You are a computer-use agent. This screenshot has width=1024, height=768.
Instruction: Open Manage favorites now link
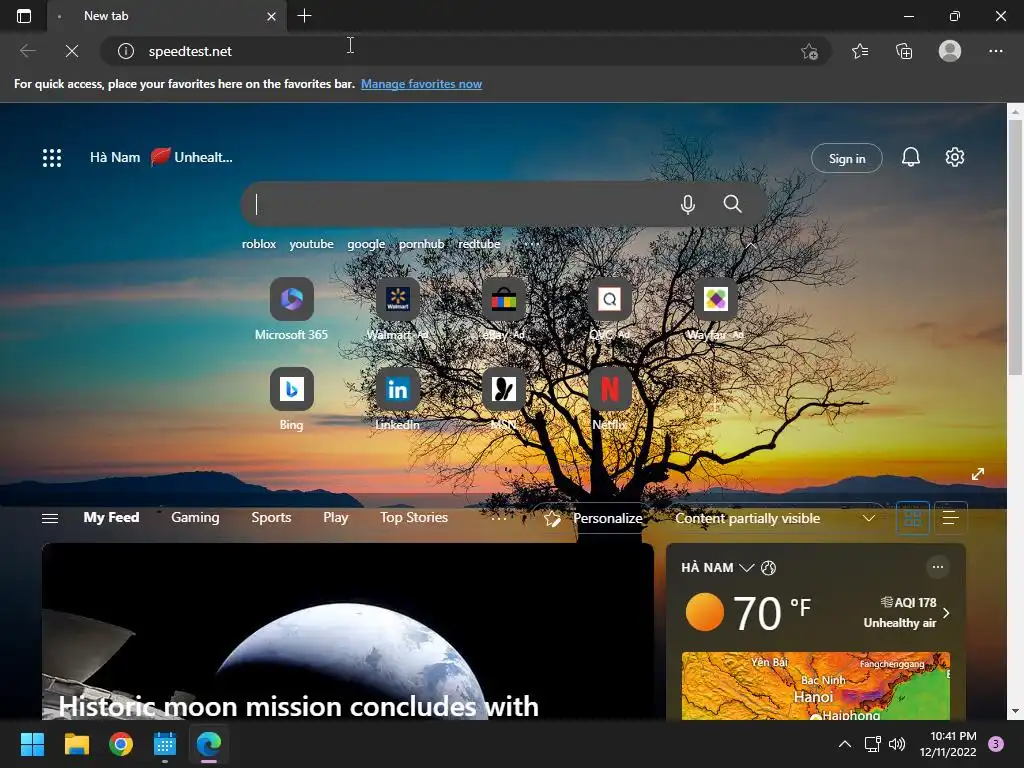421,84
